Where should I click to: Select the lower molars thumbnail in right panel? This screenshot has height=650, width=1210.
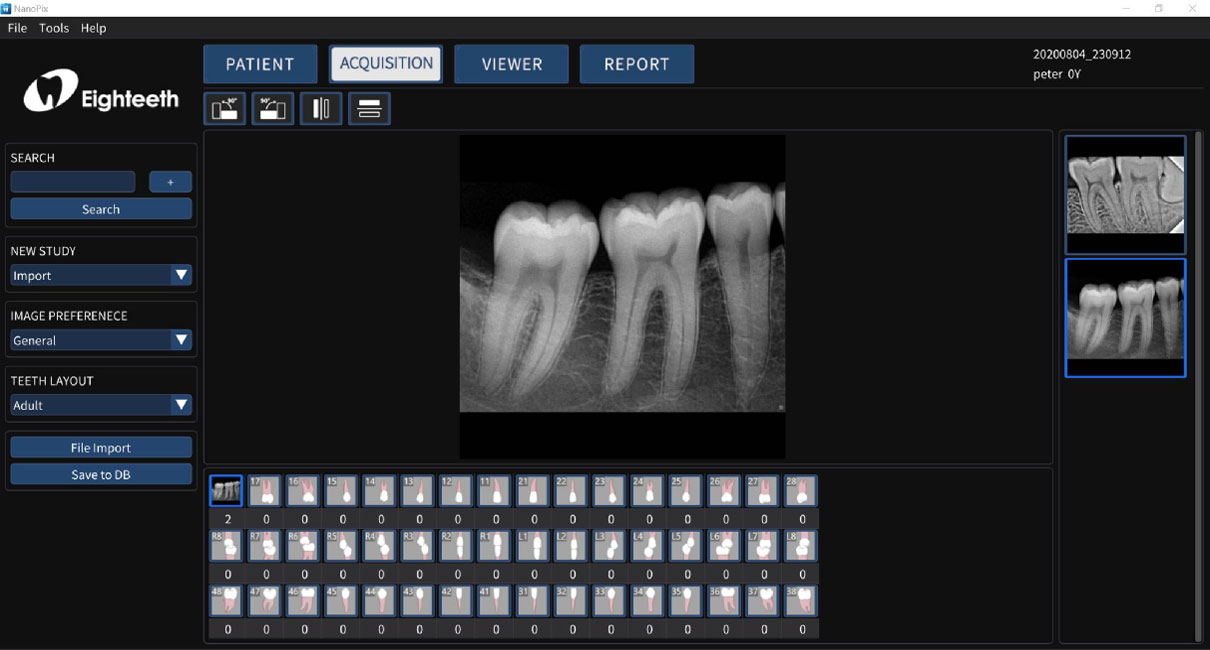(x=1125, y=317)
